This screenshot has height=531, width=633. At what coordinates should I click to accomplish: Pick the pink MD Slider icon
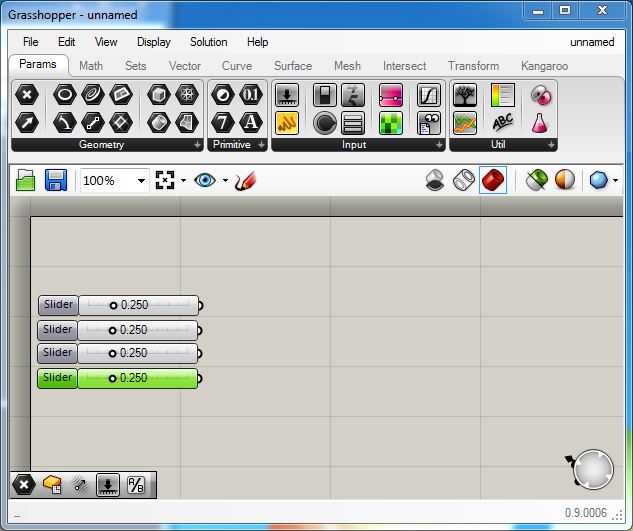pyautogui.click(x=391, y=95)
